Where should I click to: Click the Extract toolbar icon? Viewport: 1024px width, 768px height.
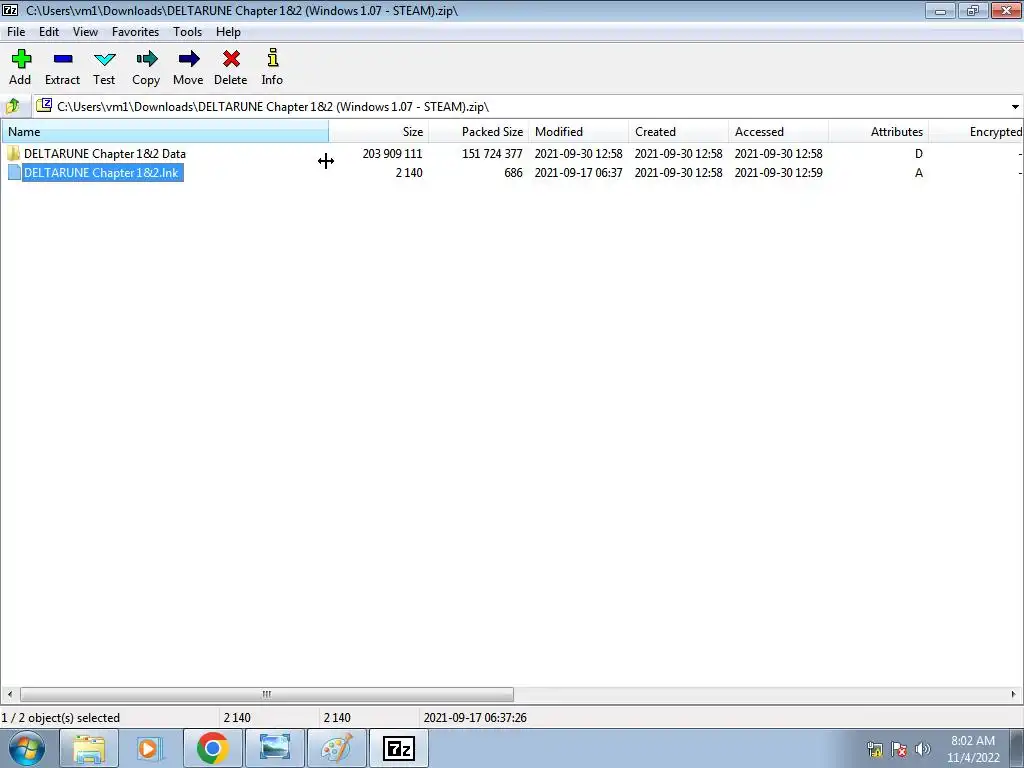(63, 59)
